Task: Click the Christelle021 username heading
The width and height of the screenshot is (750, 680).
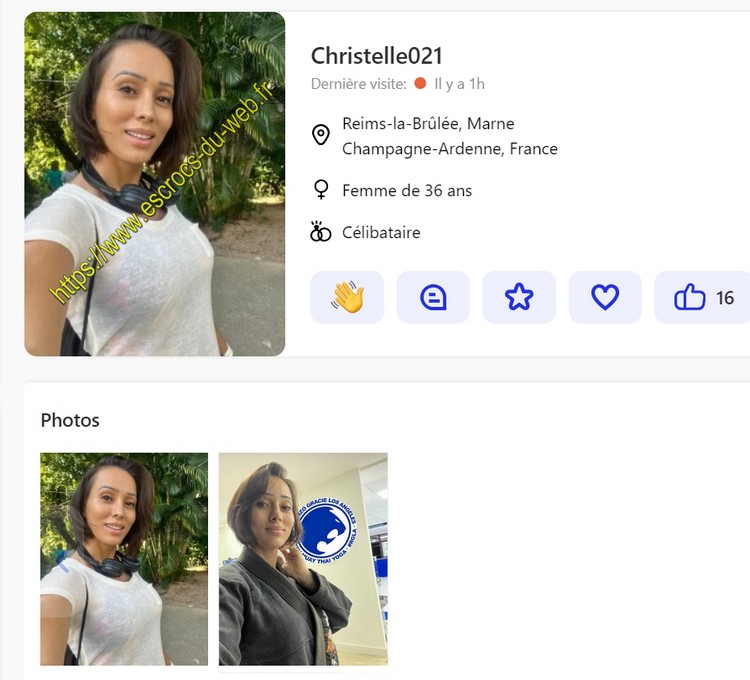Action: pyautogui.click(x=377, y=56)
